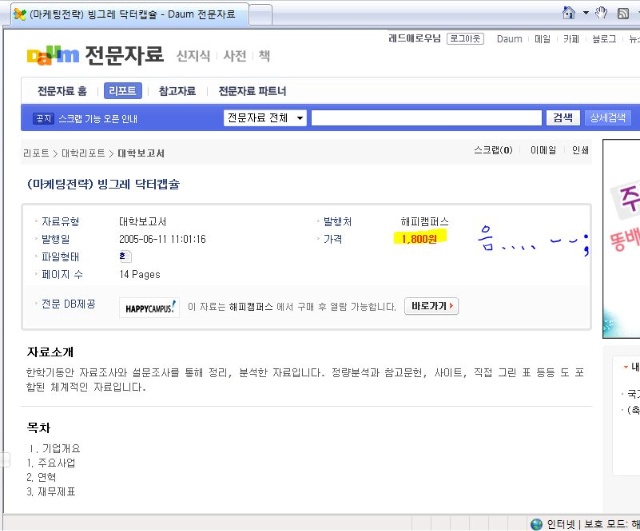Click the 14 Pages value
Image resolution: width=640 pixels, height=531 pixels.
point(140,274)
